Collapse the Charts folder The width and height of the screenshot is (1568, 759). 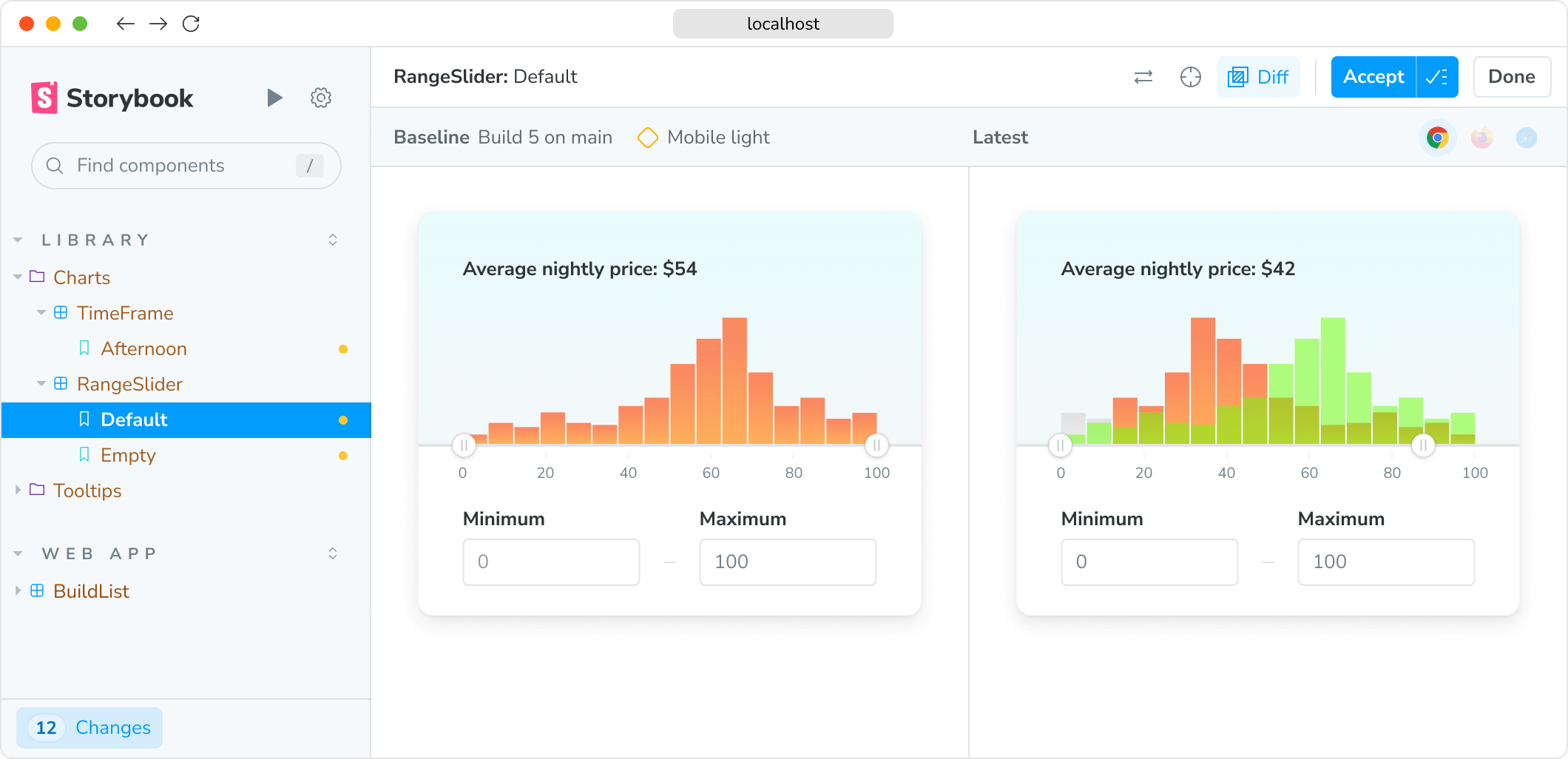pyautogui.click(x=18, y=277)
